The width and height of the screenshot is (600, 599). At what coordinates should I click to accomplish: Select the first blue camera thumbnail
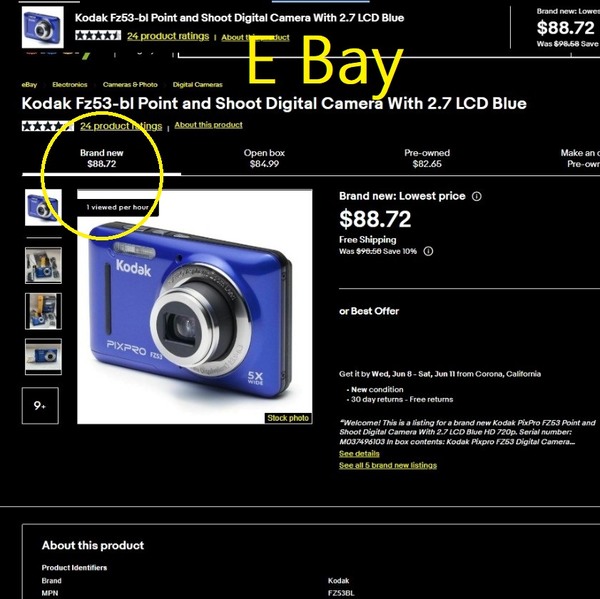click(43, 207)
